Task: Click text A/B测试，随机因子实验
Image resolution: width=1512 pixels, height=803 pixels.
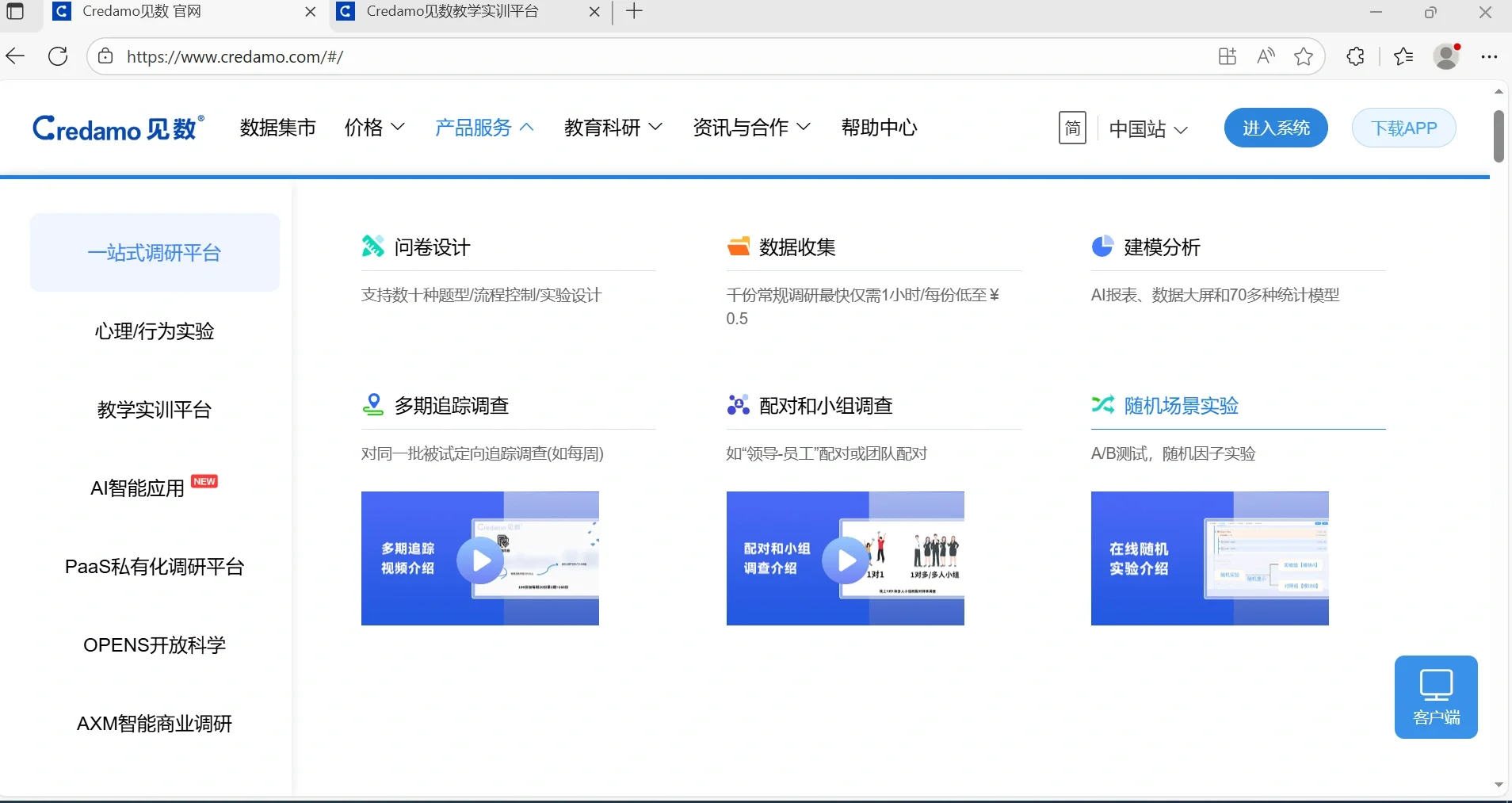Action: [1174, 453]
